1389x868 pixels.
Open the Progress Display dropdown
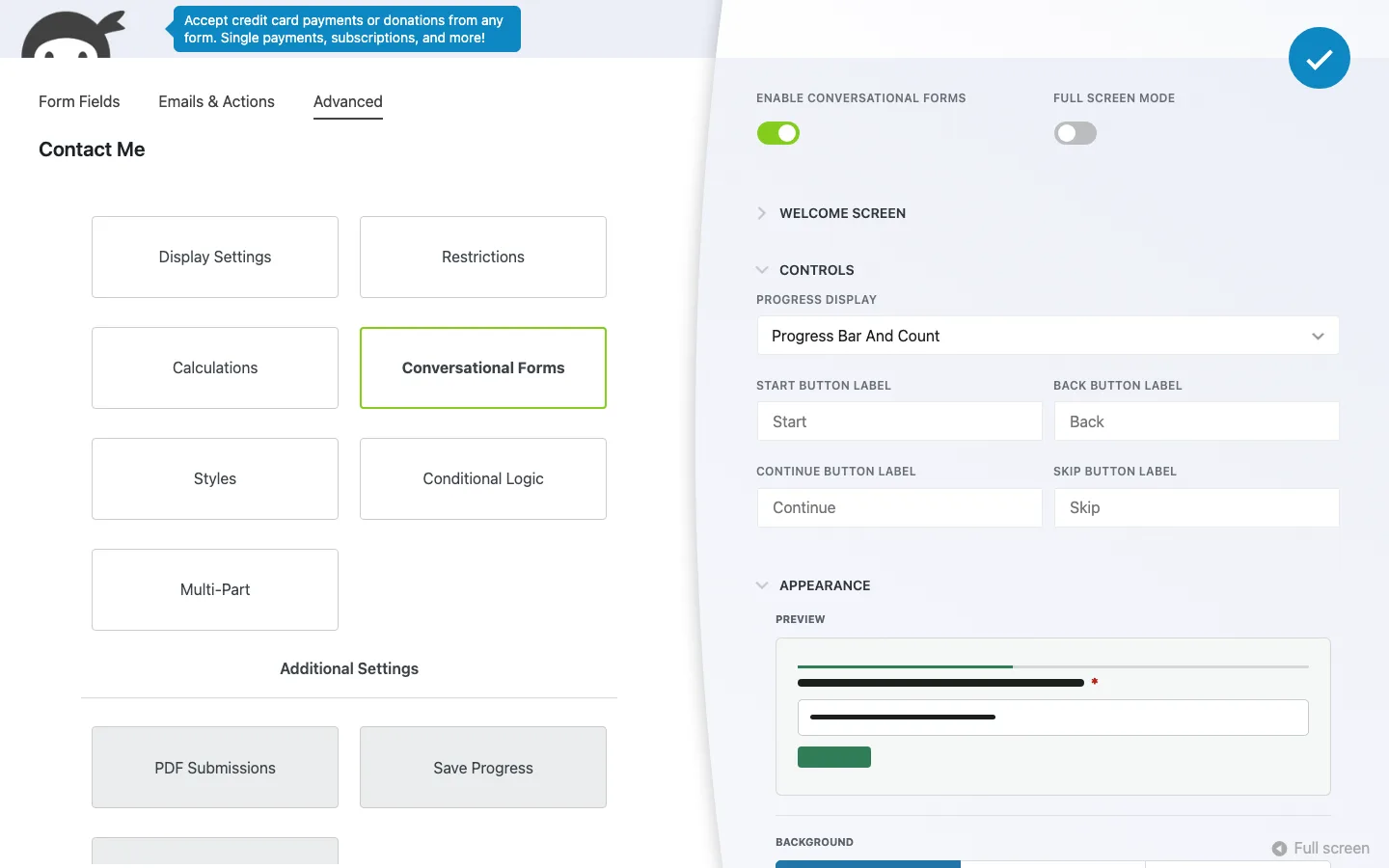1048,336
